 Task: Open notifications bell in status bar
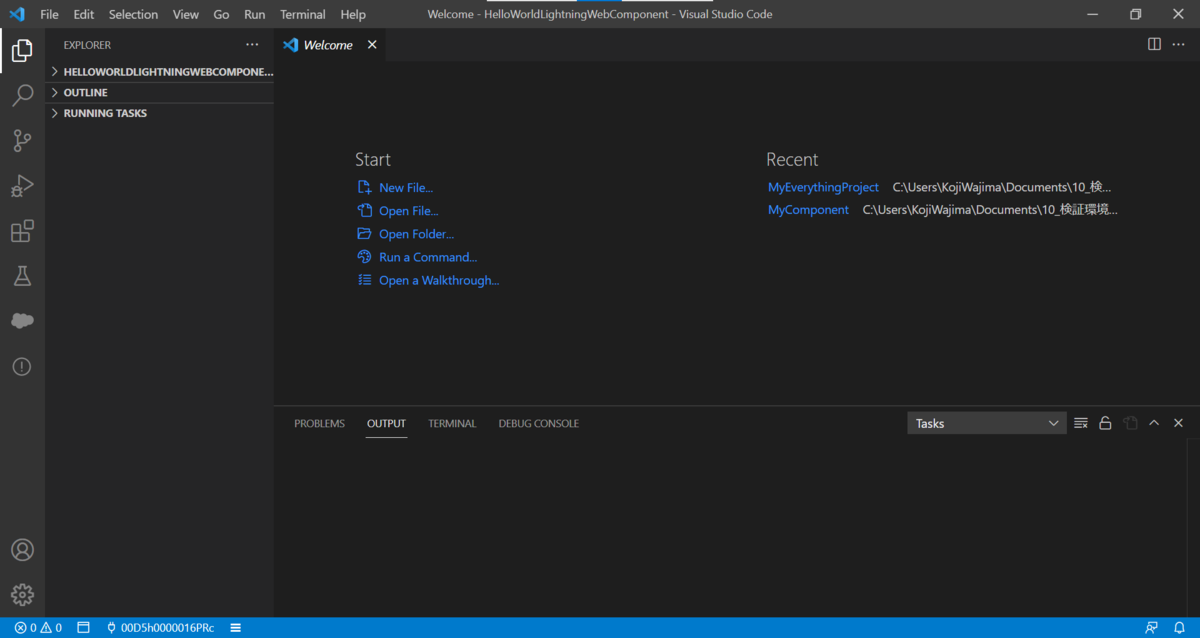1179,628
